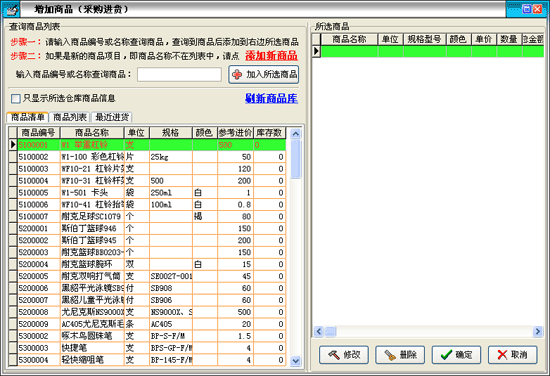This screenshot has width=550, height=376.
Task: Focus the product search input field
Action: 179,74
